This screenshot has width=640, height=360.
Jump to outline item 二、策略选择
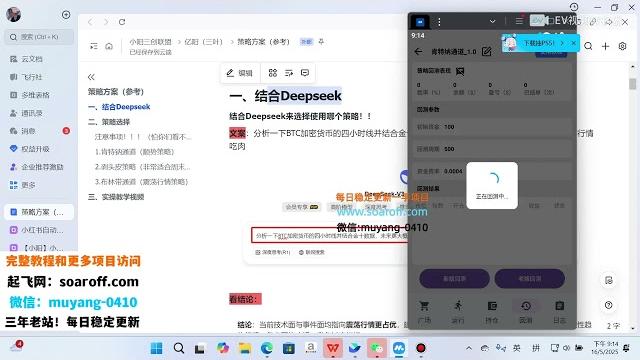pyautogui.click(x=109, y=122)
